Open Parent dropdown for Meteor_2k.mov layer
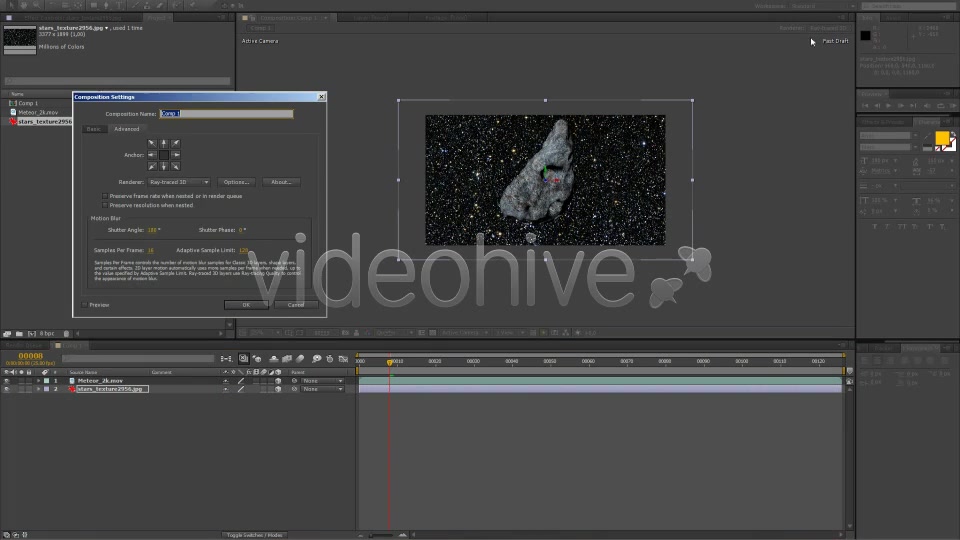960x540 pixels. [x=323, y=381]
